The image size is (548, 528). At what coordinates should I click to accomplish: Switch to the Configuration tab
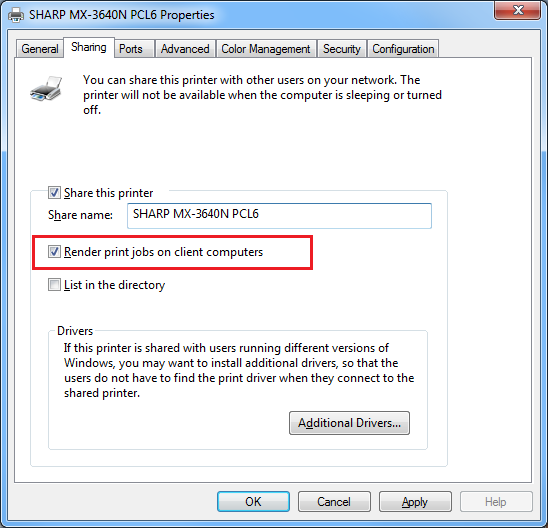point(403,49)
